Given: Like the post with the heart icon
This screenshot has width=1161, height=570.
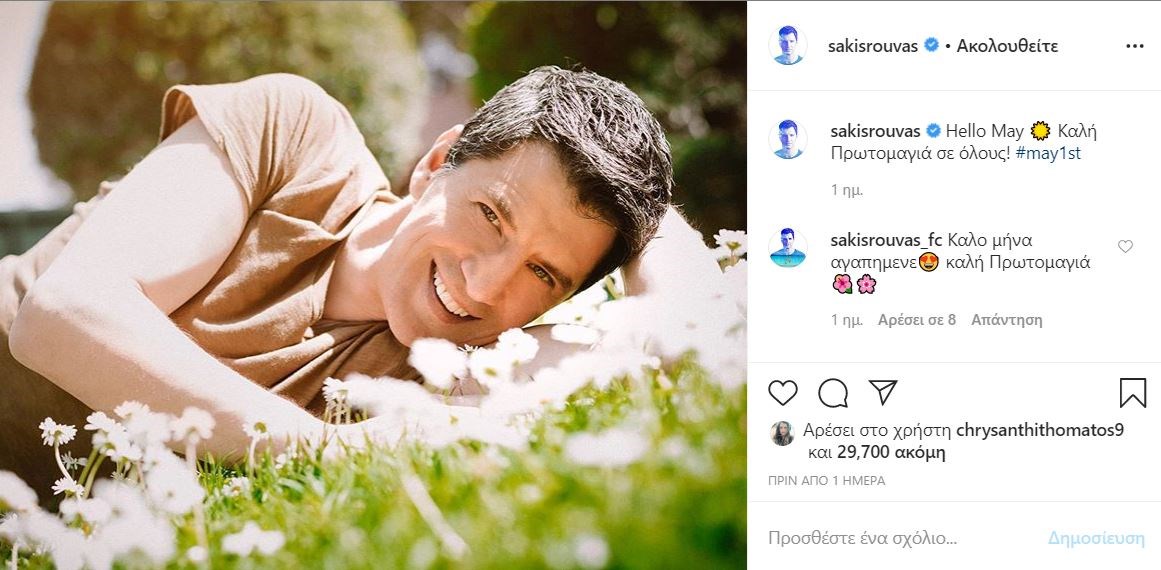Looking at the screenshot, I should [x=783, y=393].
